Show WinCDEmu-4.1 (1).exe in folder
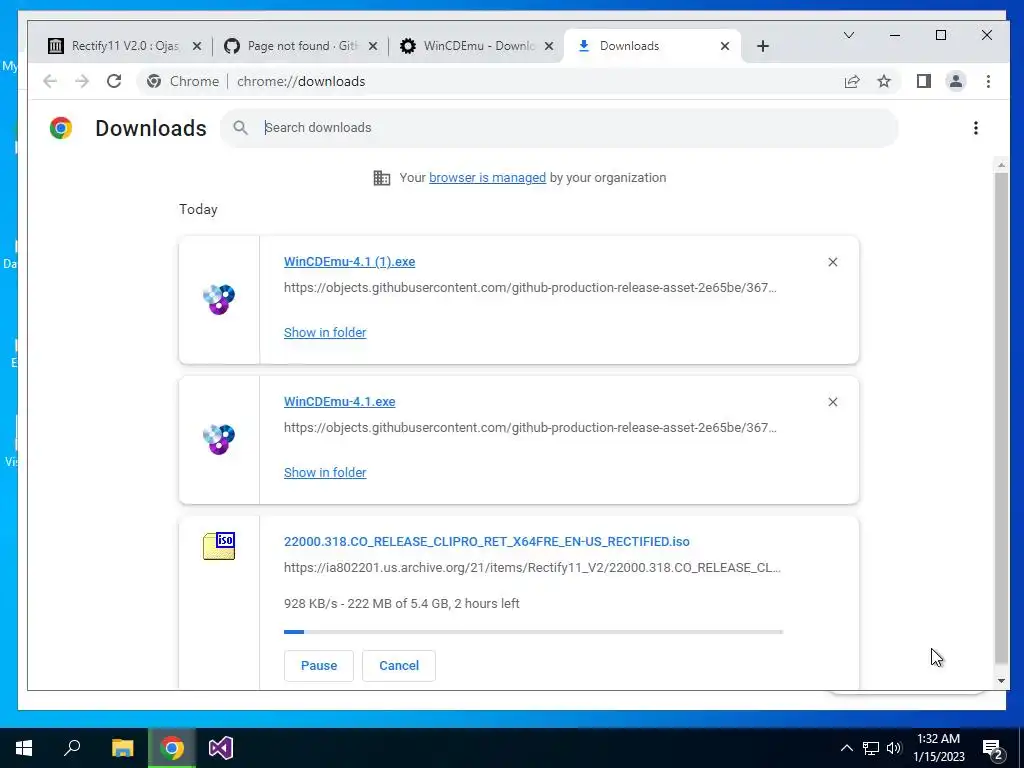 [x=325, y=332]
